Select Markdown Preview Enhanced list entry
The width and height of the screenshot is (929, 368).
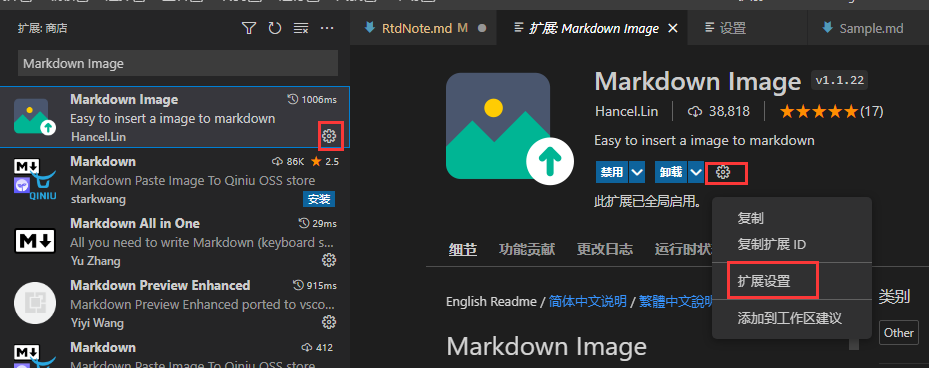(x=175, y=303)
